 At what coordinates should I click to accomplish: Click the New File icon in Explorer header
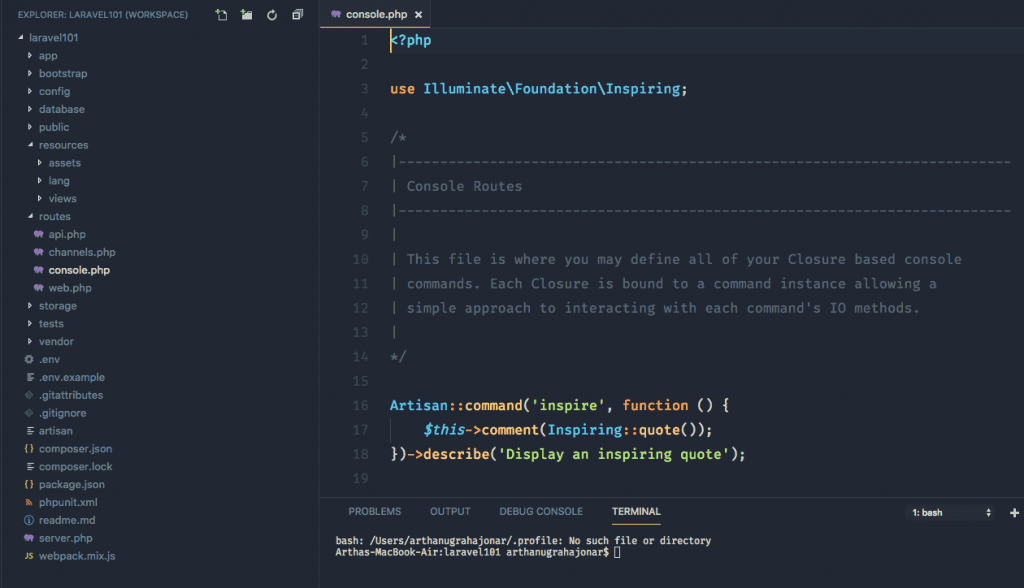[221, 15]
